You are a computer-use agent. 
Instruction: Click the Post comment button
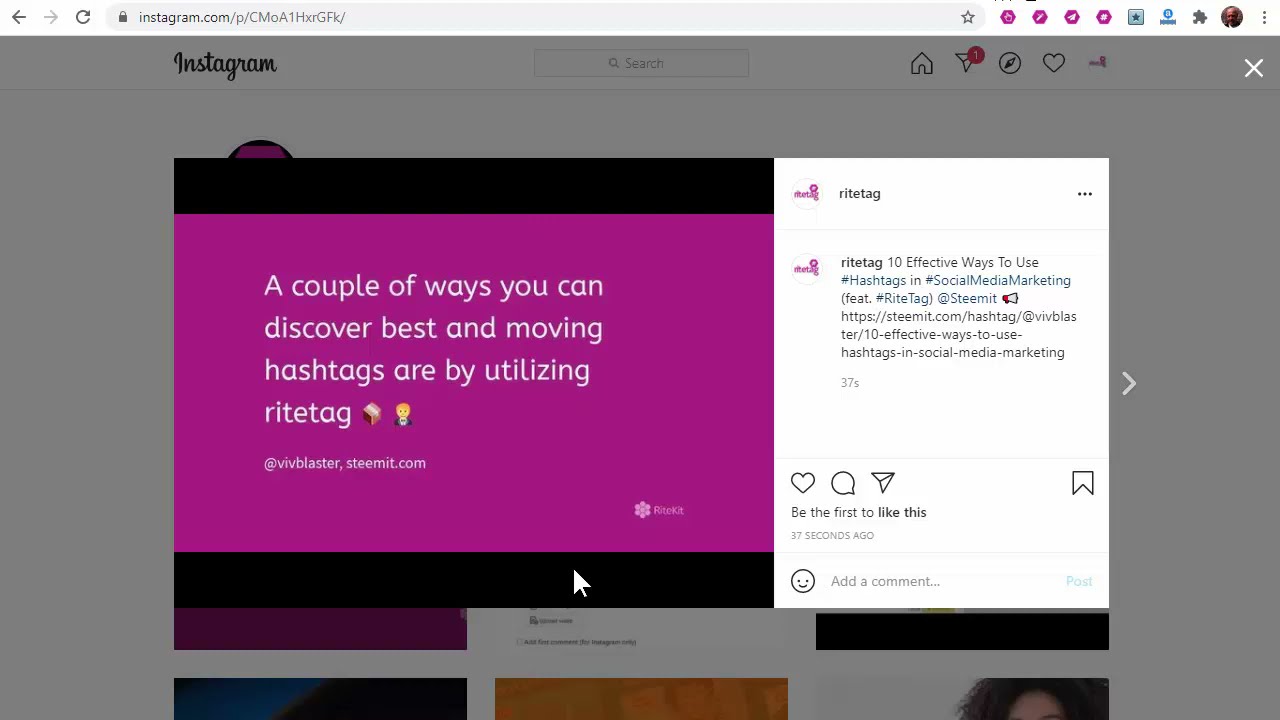[x=1079, y=581]
